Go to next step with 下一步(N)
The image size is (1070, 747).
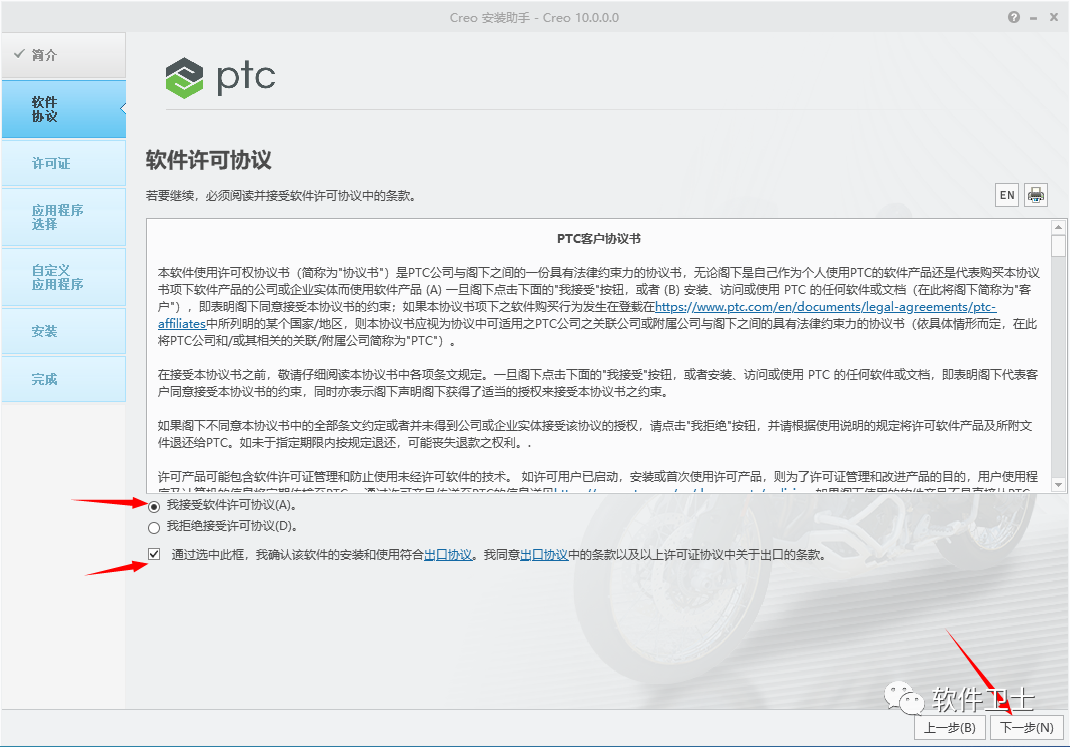point(1026,727)
